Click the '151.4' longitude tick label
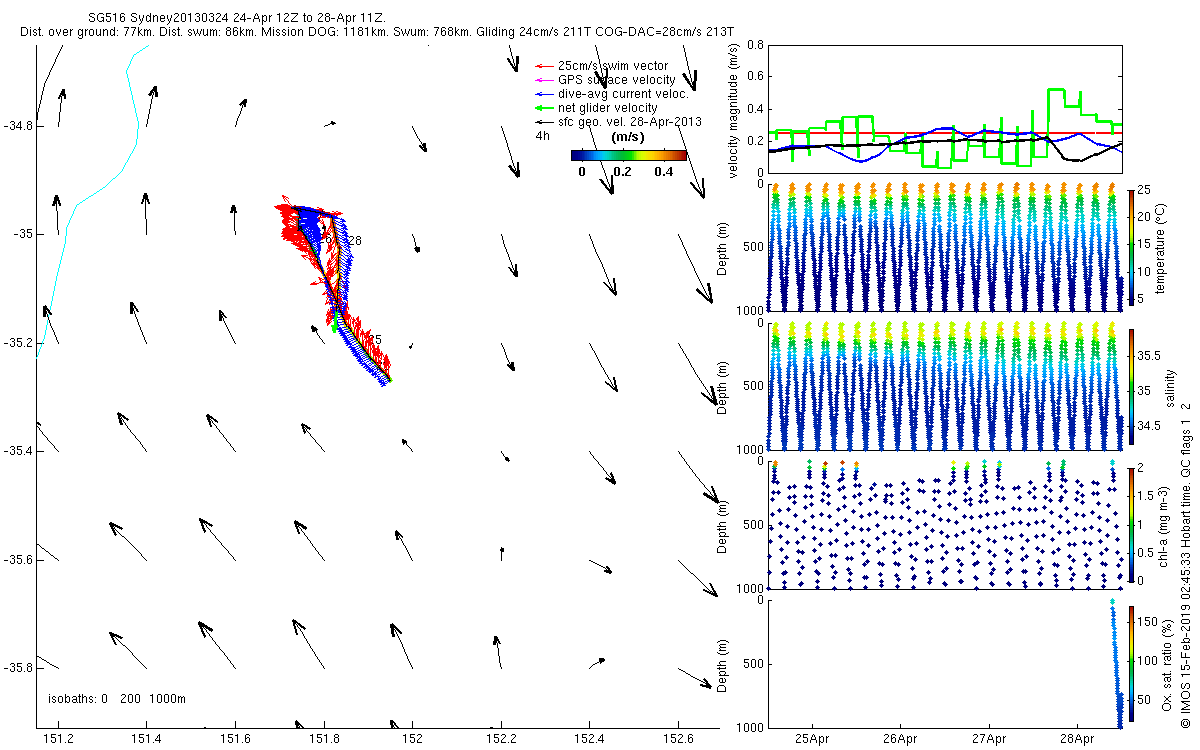The height and width of the screenshot is (750, 1200). (x=146, y=739)
